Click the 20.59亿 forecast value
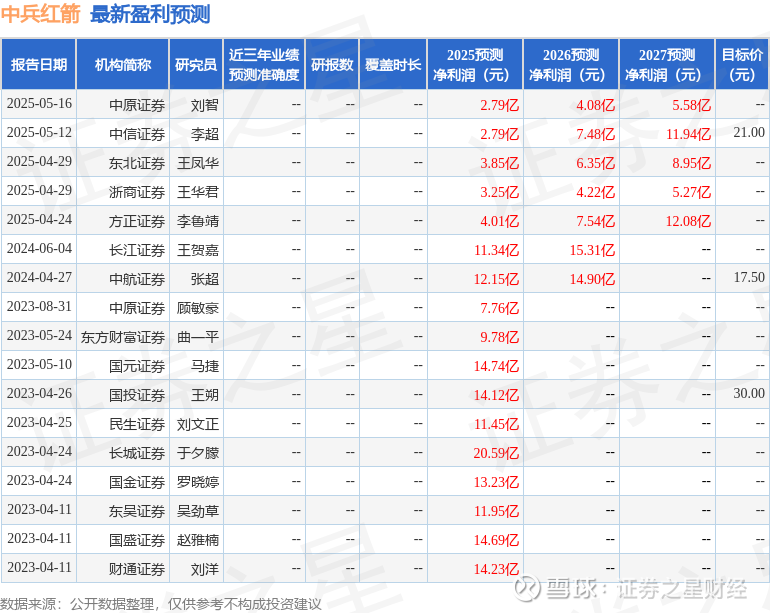The width and height of the screenshot is (770, 613). coord(496,453)
